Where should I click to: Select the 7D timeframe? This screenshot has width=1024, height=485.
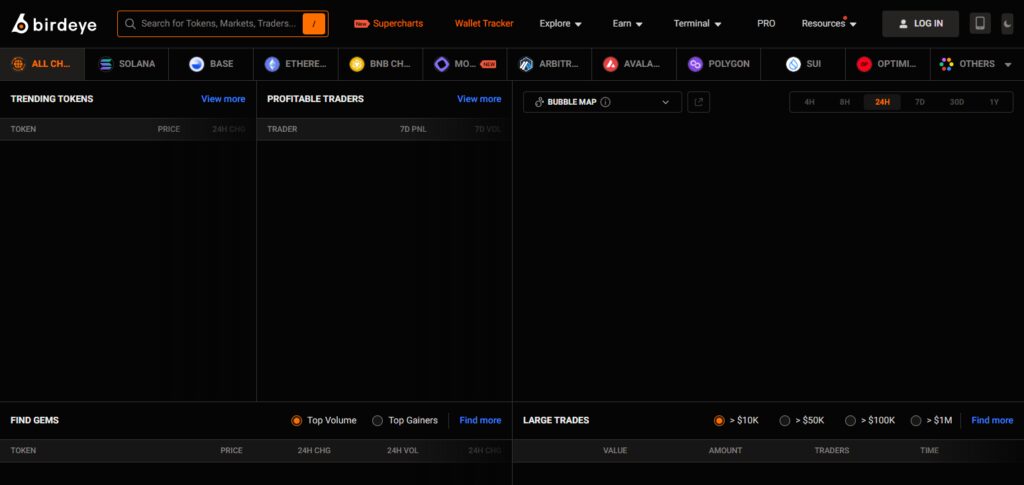click(x=920, y=102)
